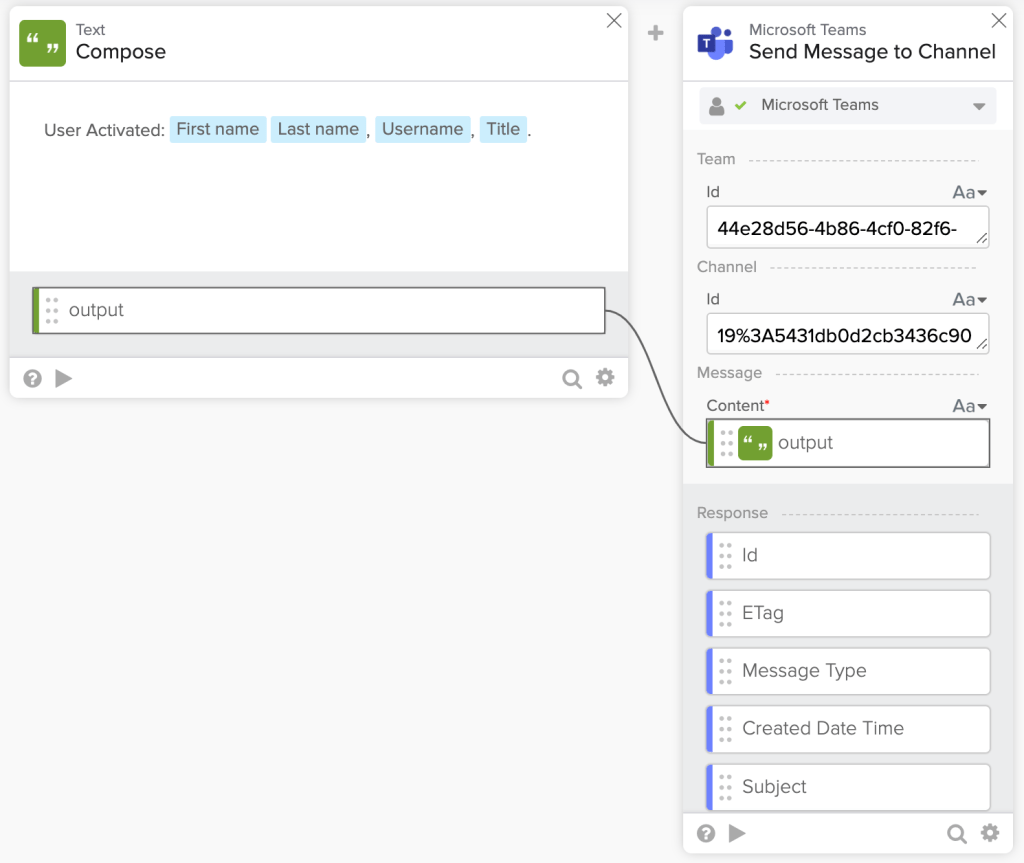The image size is (1024, 863).
Task: Select the First name tag in Compose
Action: 218,129
